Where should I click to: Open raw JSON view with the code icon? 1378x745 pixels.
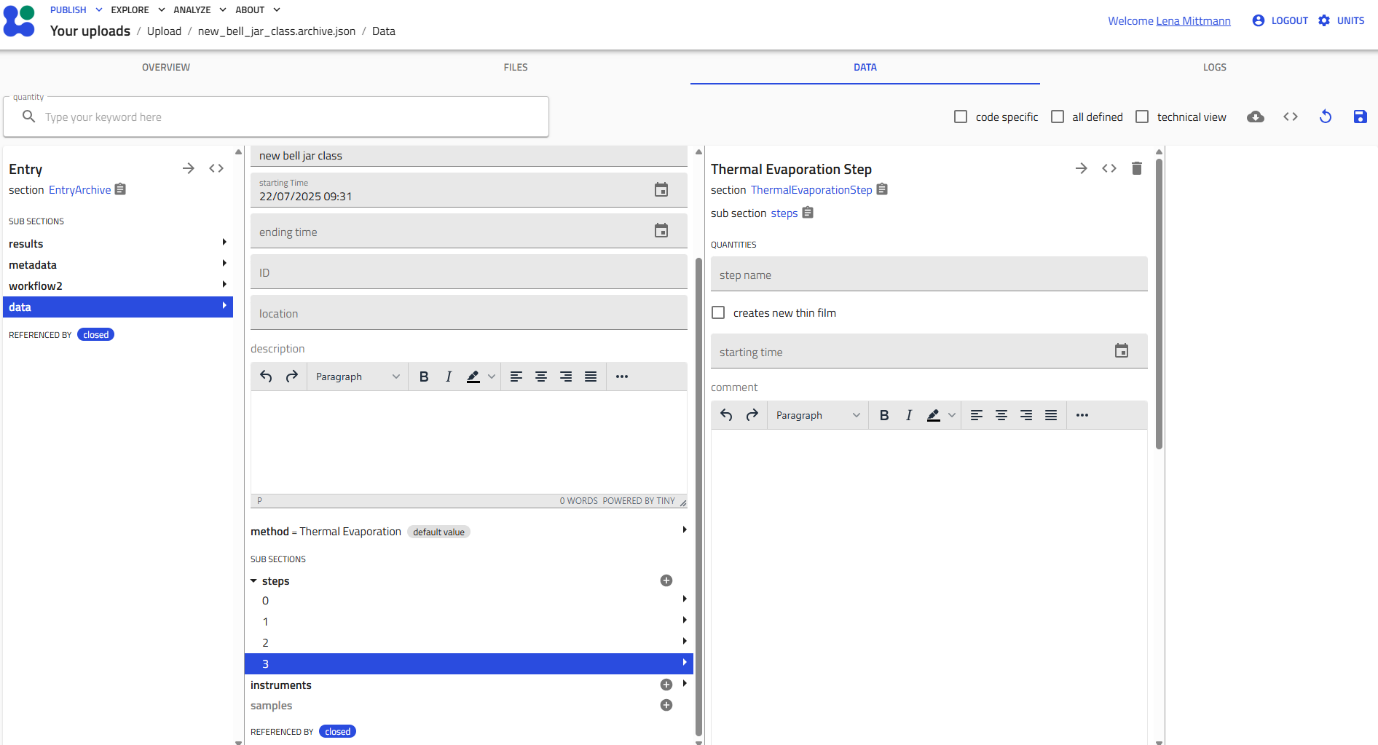tap(1290, 117)
